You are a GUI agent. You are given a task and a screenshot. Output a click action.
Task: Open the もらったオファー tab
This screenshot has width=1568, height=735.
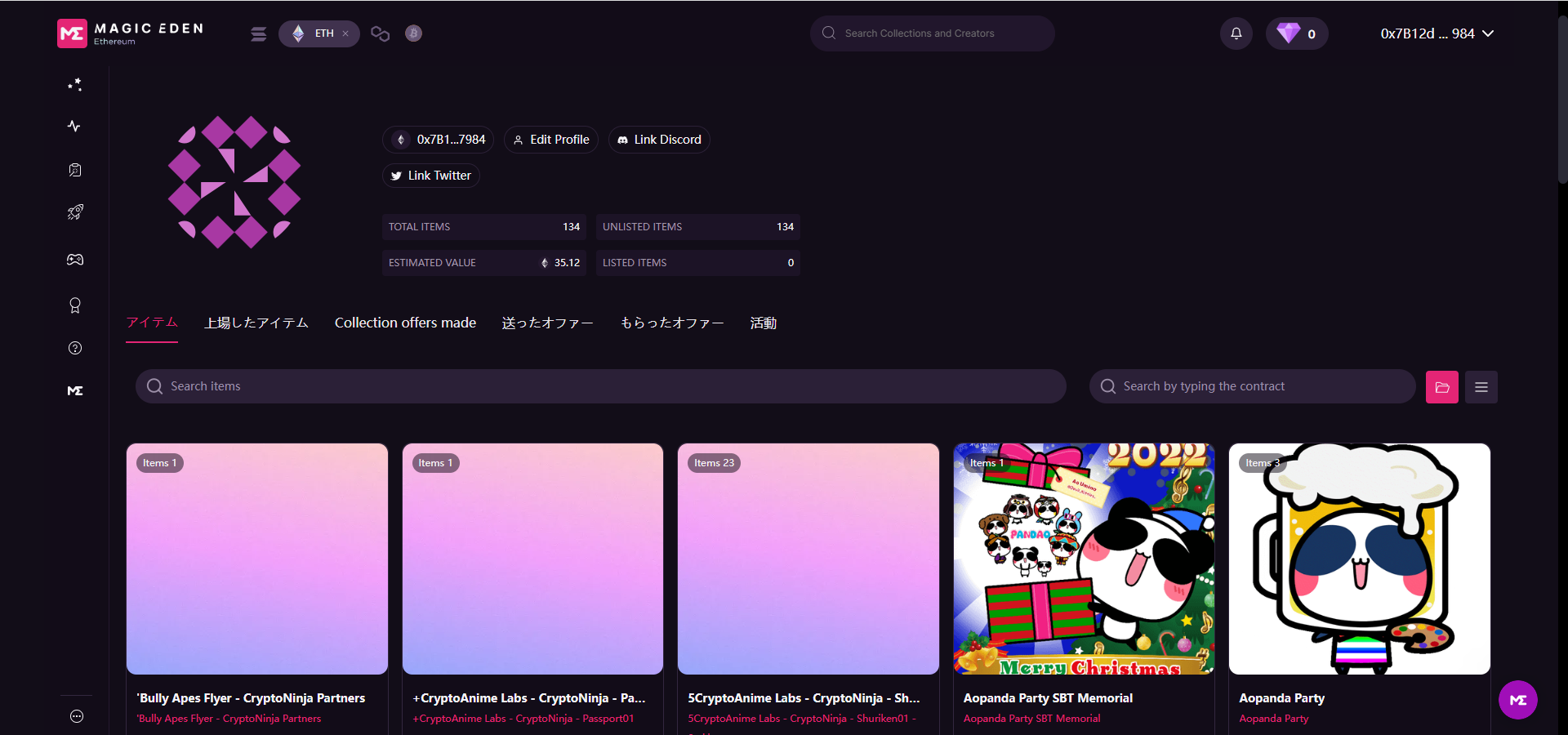click(x=672, y=323)
